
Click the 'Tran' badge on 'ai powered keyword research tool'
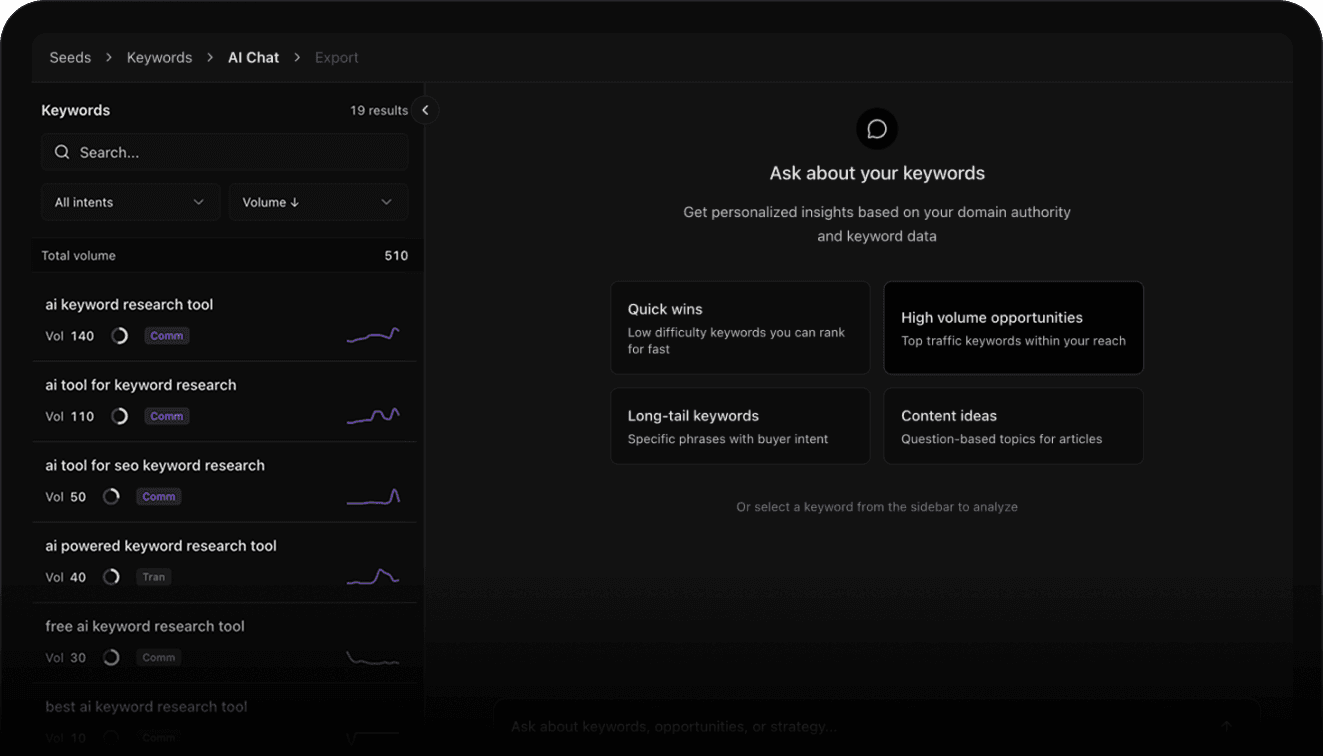click(153, 576)
